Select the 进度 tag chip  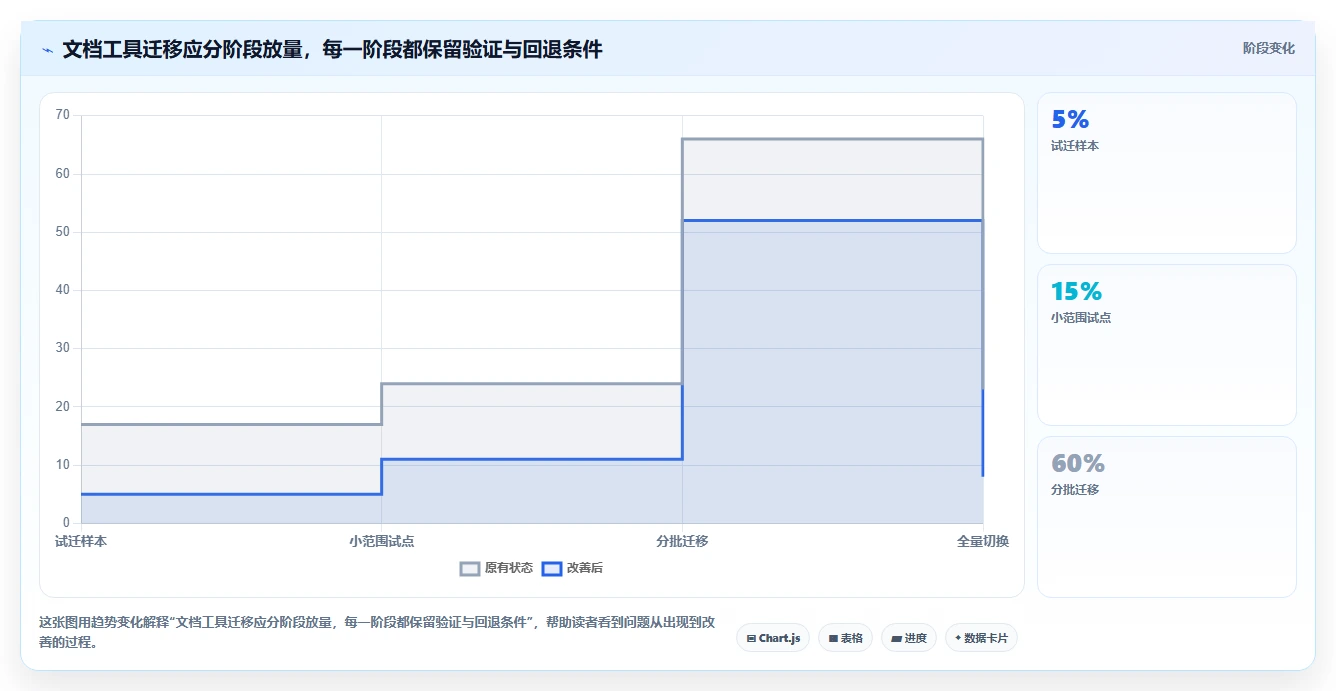point(909,638)
